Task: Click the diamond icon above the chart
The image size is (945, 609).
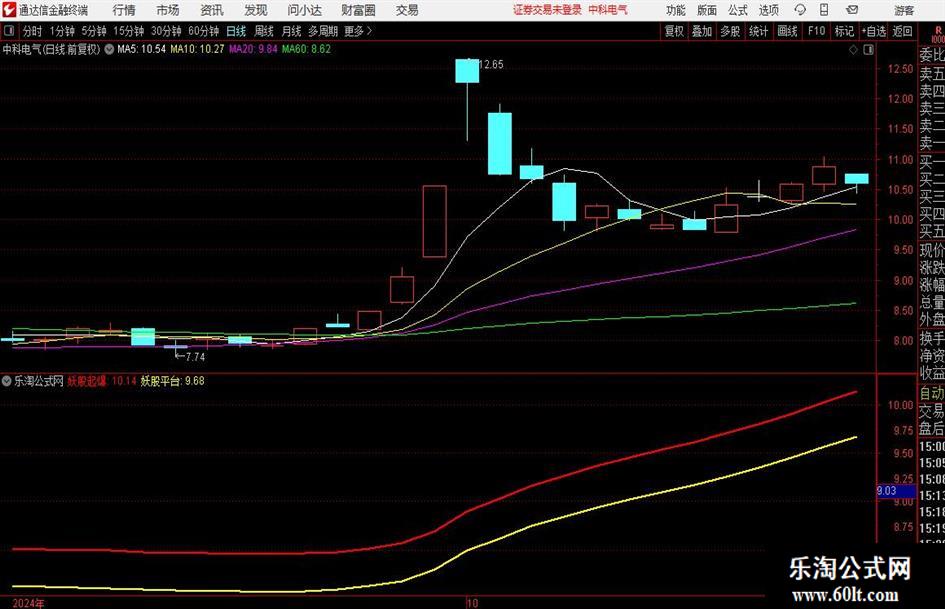Action: point(853,50)
